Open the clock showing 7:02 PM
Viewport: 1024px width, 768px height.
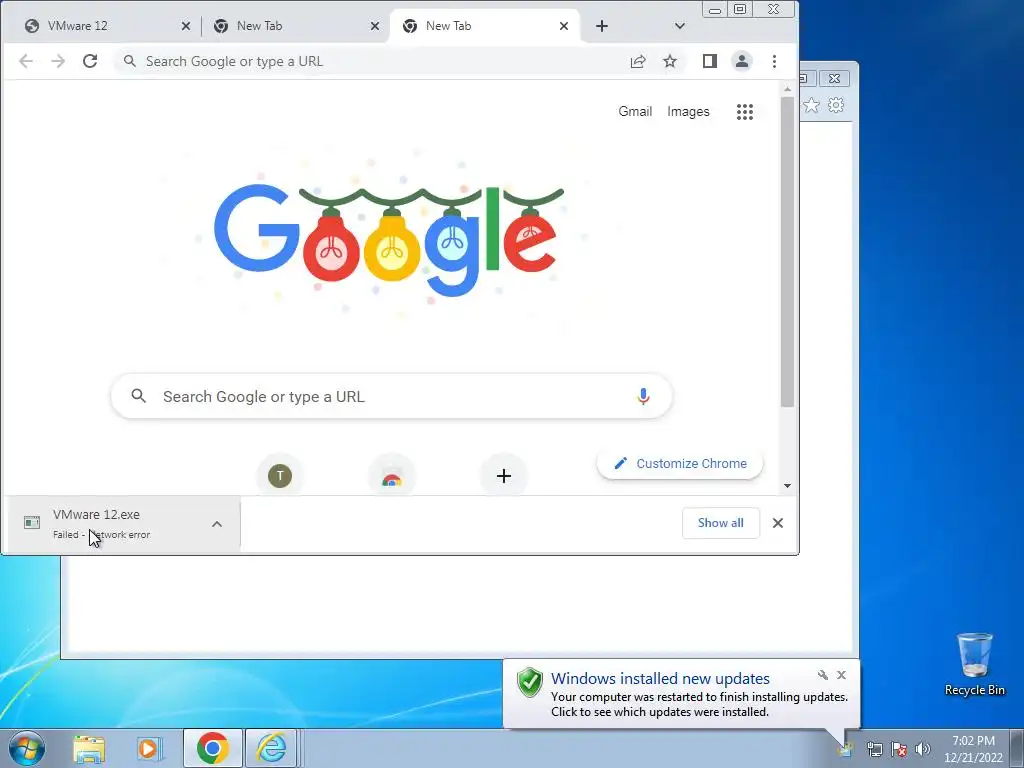973,749
